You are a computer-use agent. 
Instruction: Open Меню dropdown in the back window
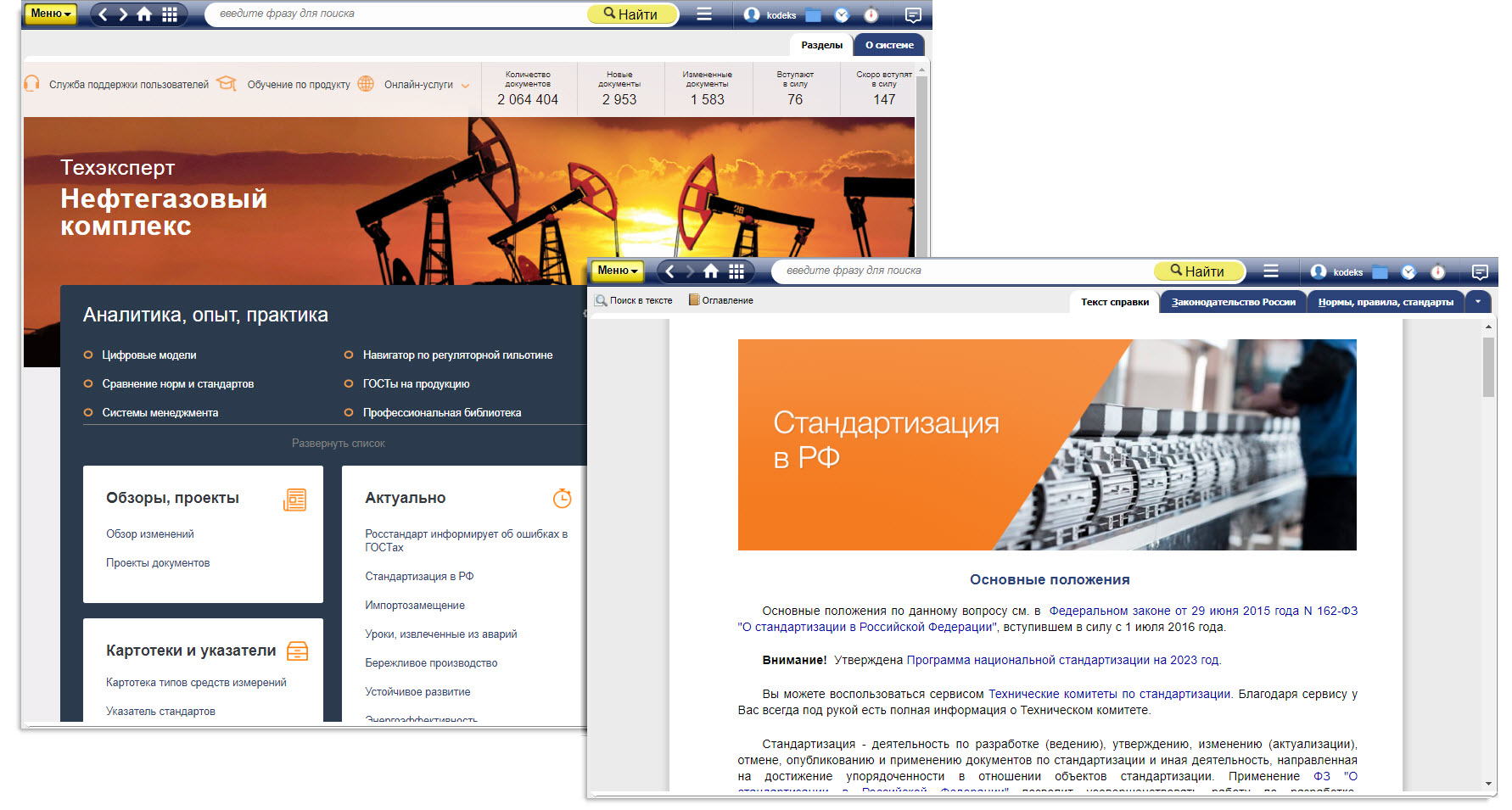tap(51, 14)
